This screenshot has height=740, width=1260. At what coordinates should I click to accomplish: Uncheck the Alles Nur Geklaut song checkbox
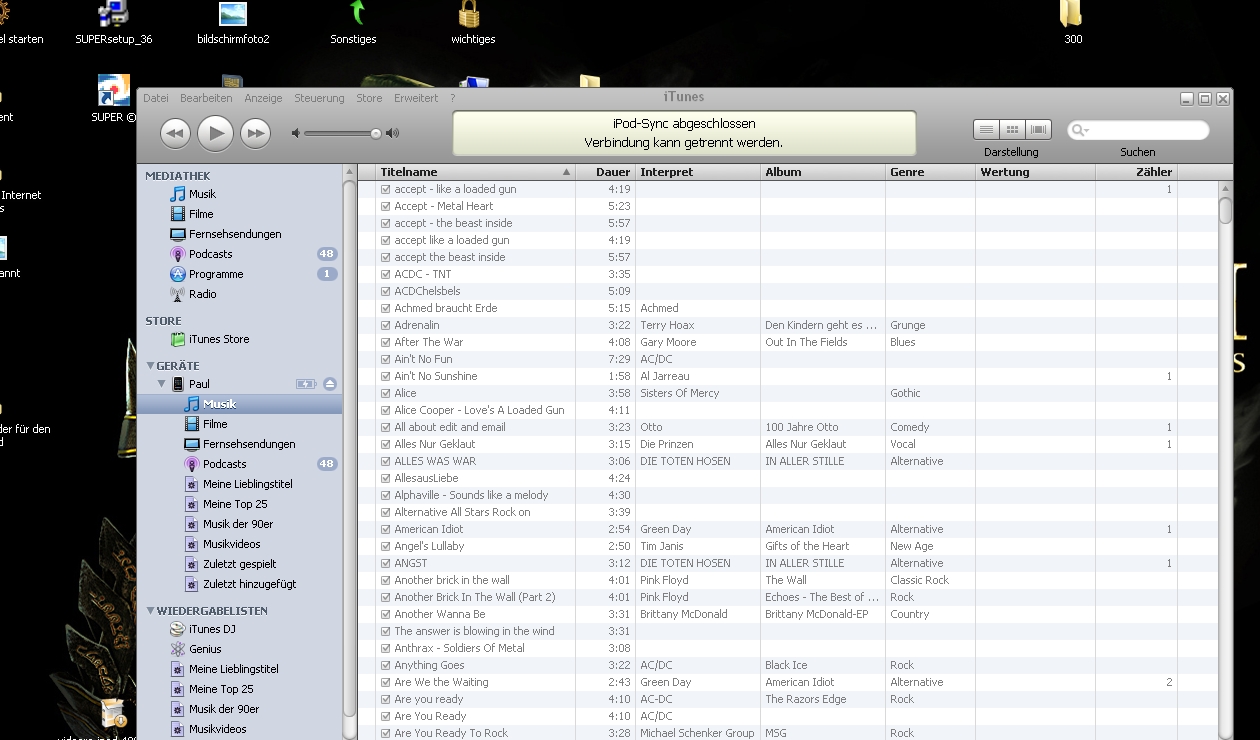(385, 444)
